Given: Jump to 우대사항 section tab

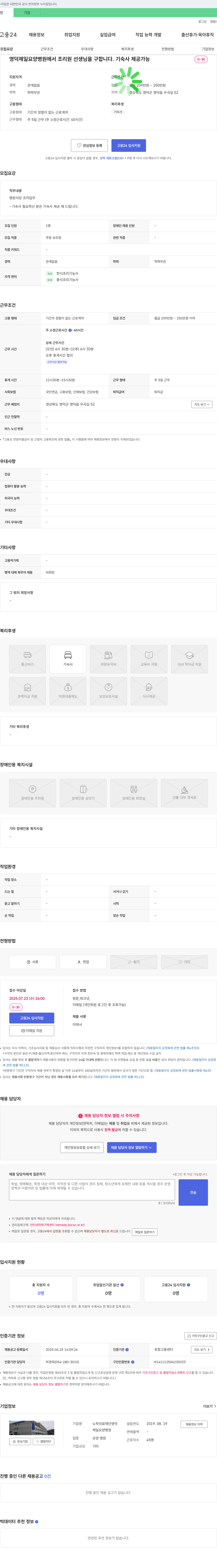Looking at the screenshot, I should 87,49.
